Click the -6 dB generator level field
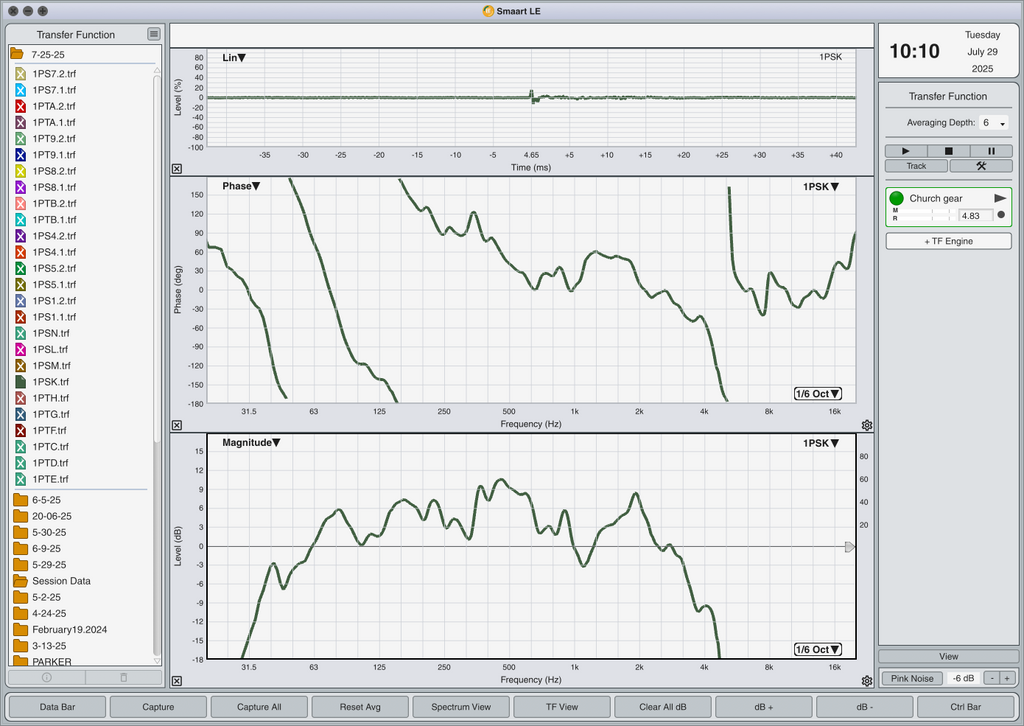The width and height of the screenshot is (1024, 726). (963, 678)
